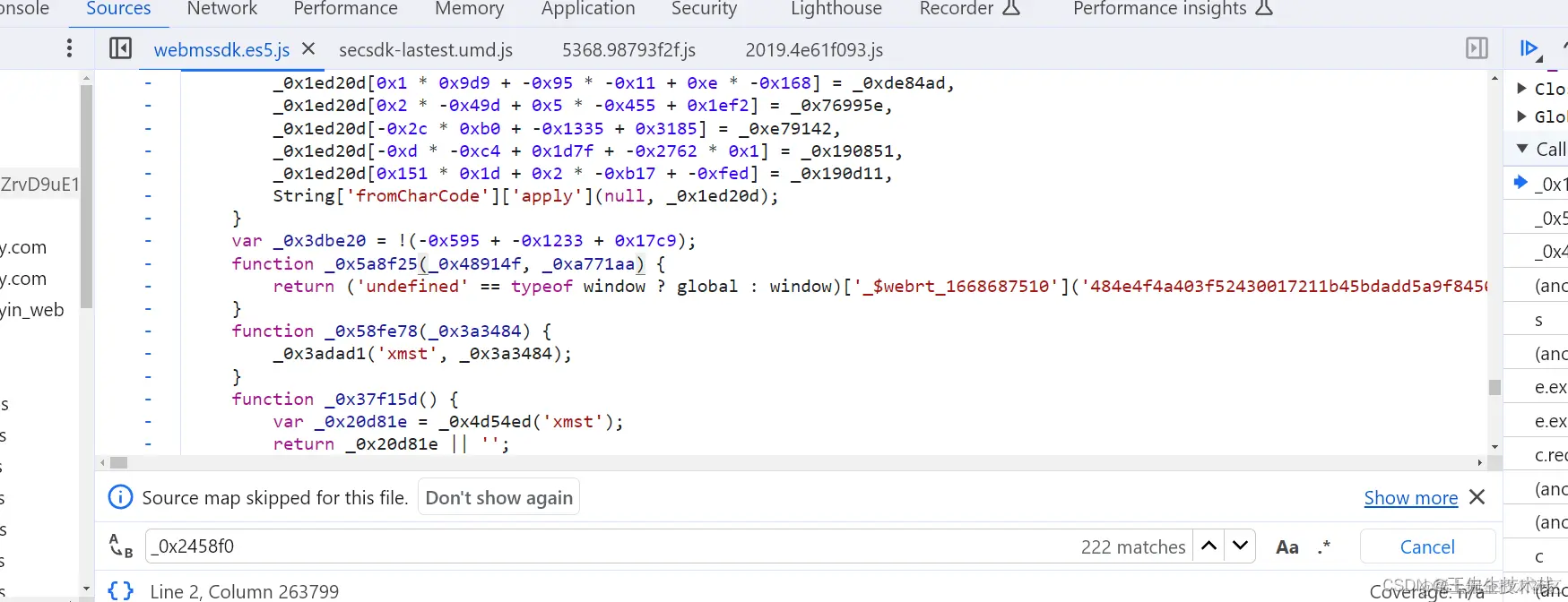Click the navigator pane vertical scrollbar
Image resolution: width=1568 pixels, height=602 pixels.
coord(86,195)
